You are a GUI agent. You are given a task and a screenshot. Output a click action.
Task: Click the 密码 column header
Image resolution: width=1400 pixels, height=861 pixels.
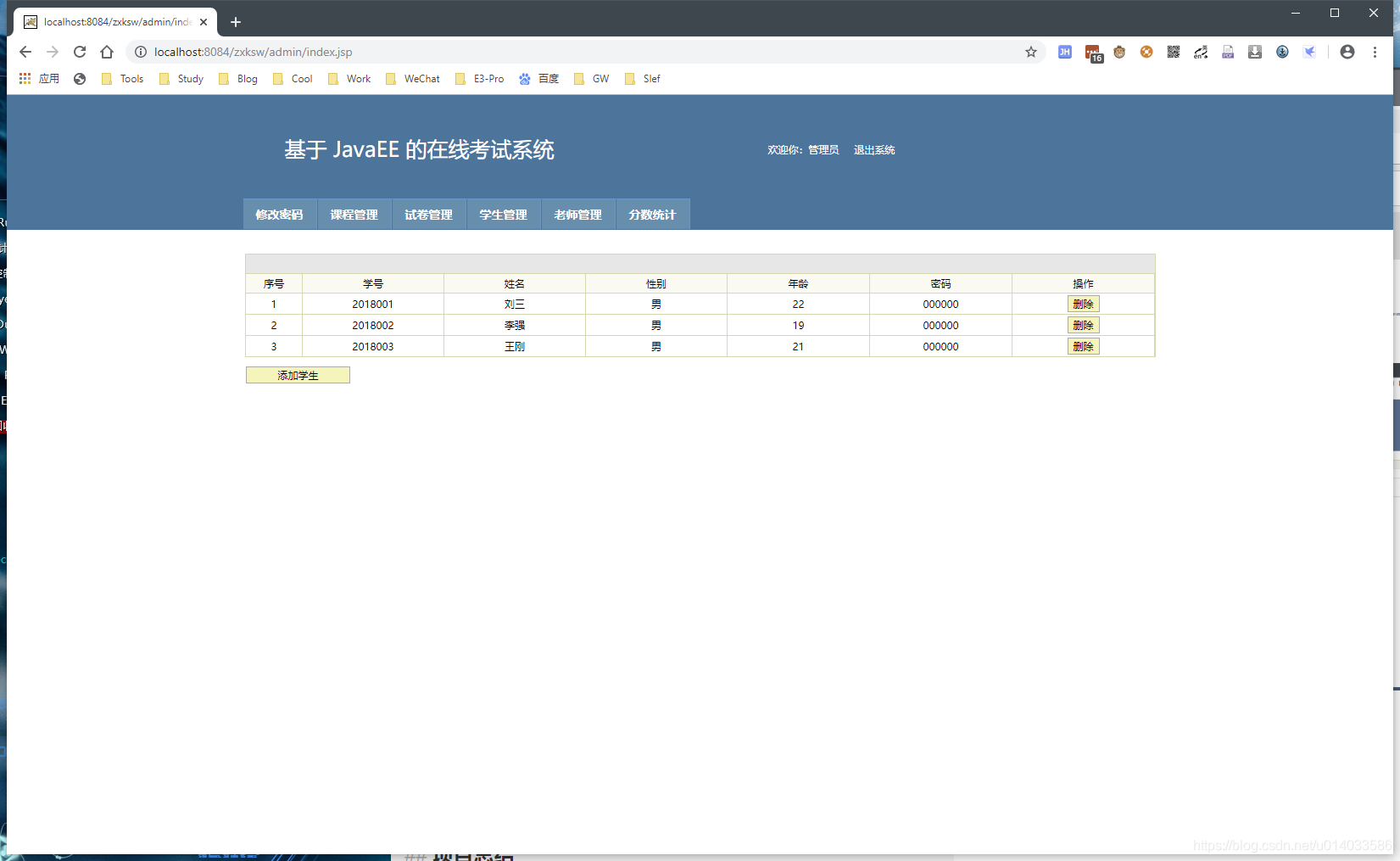point(940,283)
